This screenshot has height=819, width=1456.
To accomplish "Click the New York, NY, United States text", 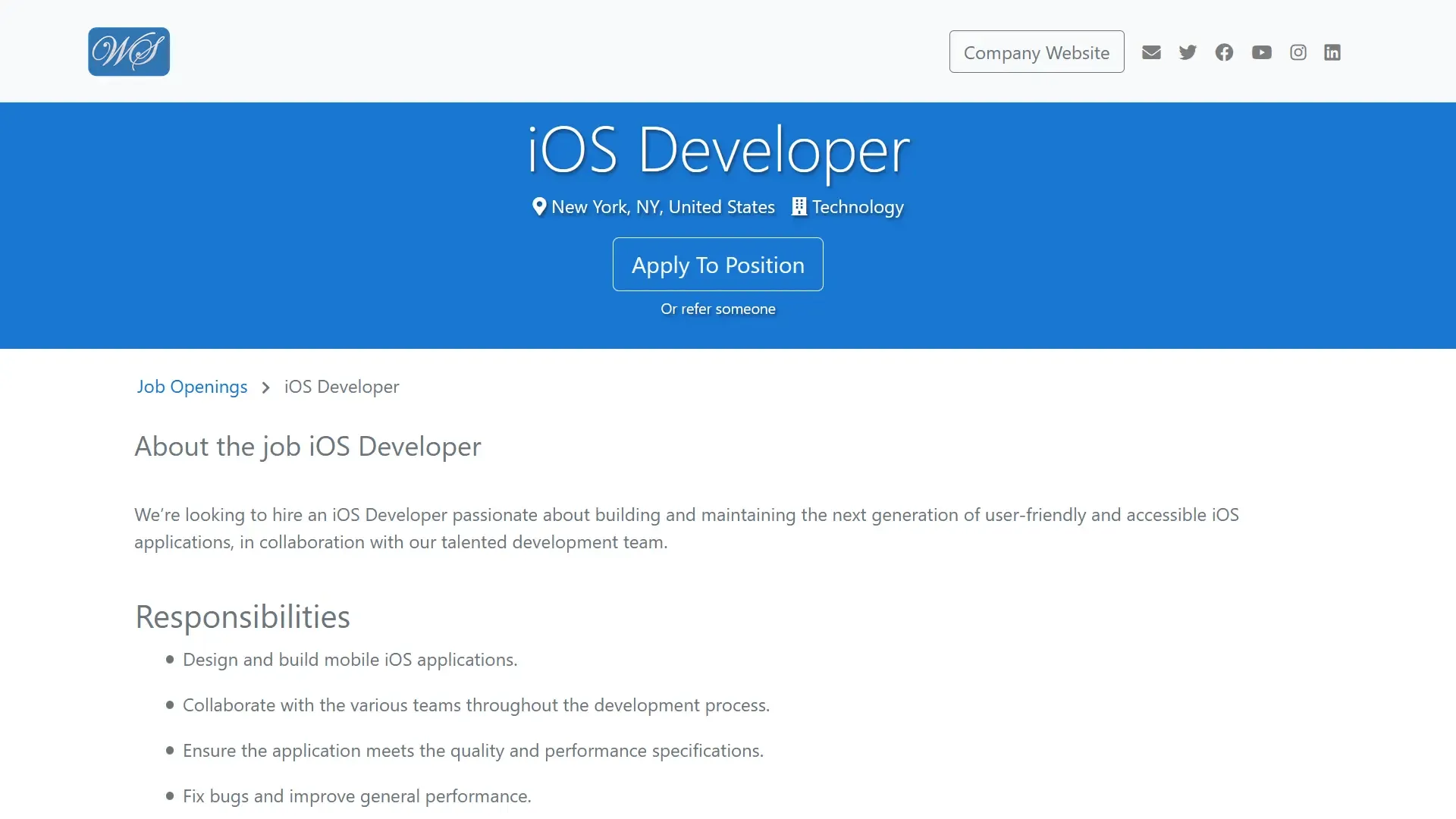I will 663,207.
